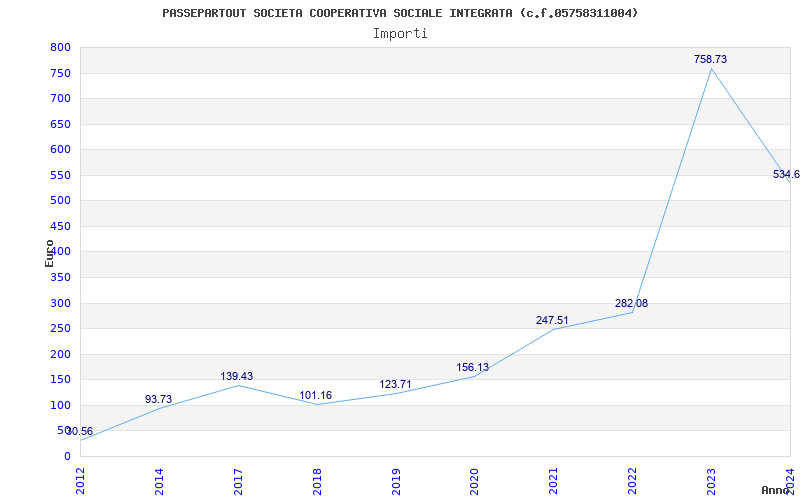Click the 156.13 data label

[472, 367]
